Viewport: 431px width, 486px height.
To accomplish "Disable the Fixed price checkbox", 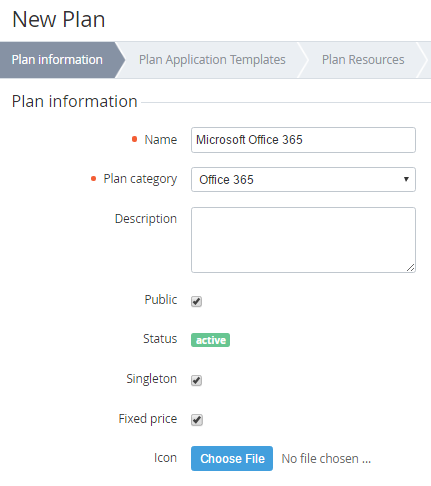I will click(197, 420).
